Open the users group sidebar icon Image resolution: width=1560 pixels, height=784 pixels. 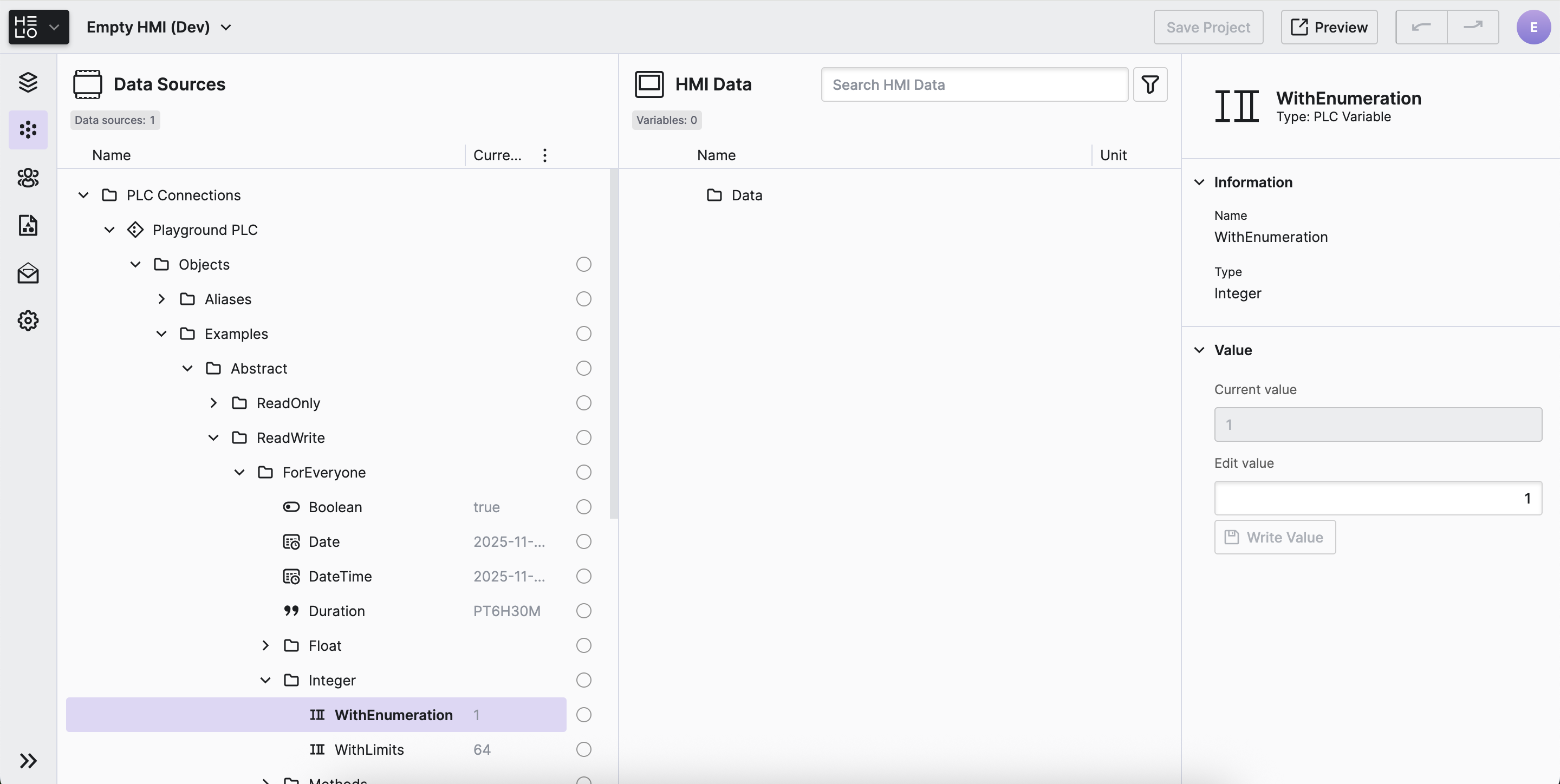[x=28, y=178]
